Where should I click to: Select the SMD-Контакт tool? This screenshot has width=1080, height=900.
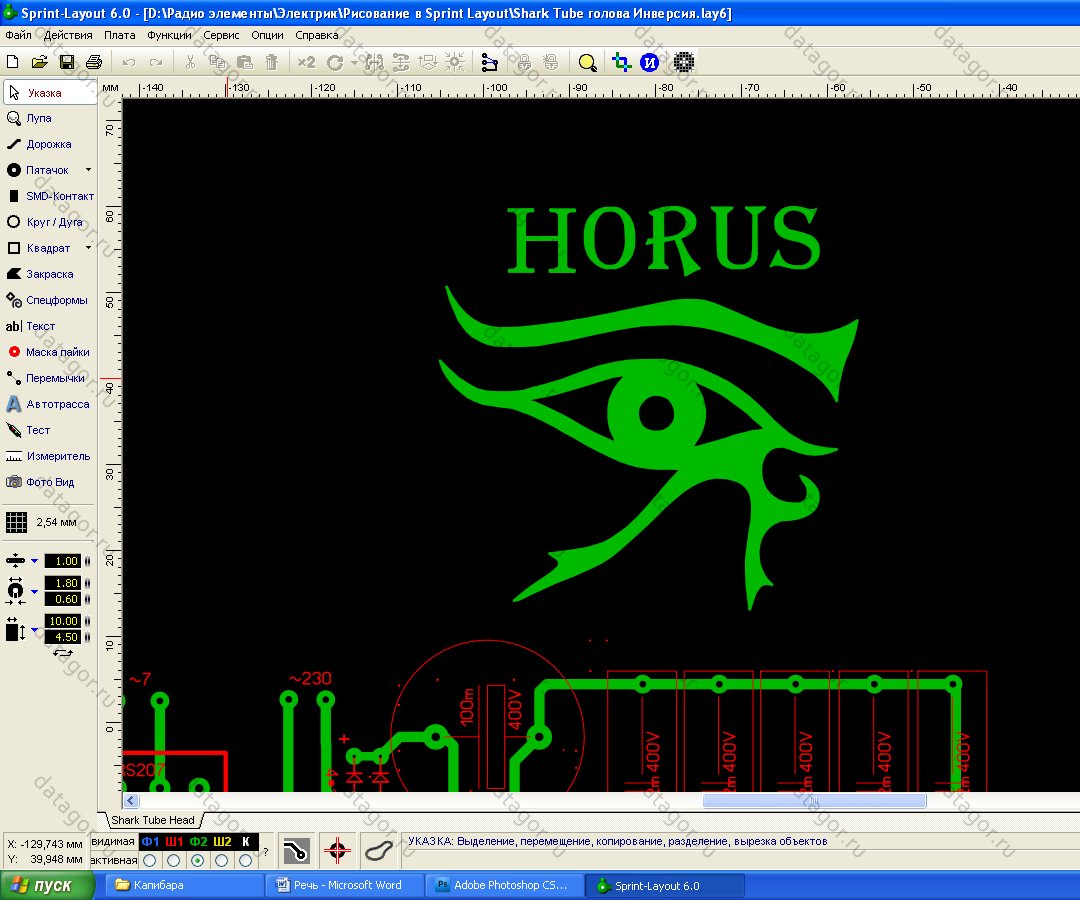(x=50, y=196)
